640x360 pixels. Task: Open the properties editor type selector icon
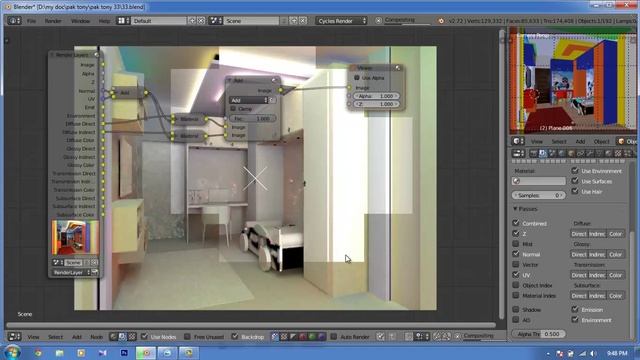[x=518, y=153]
